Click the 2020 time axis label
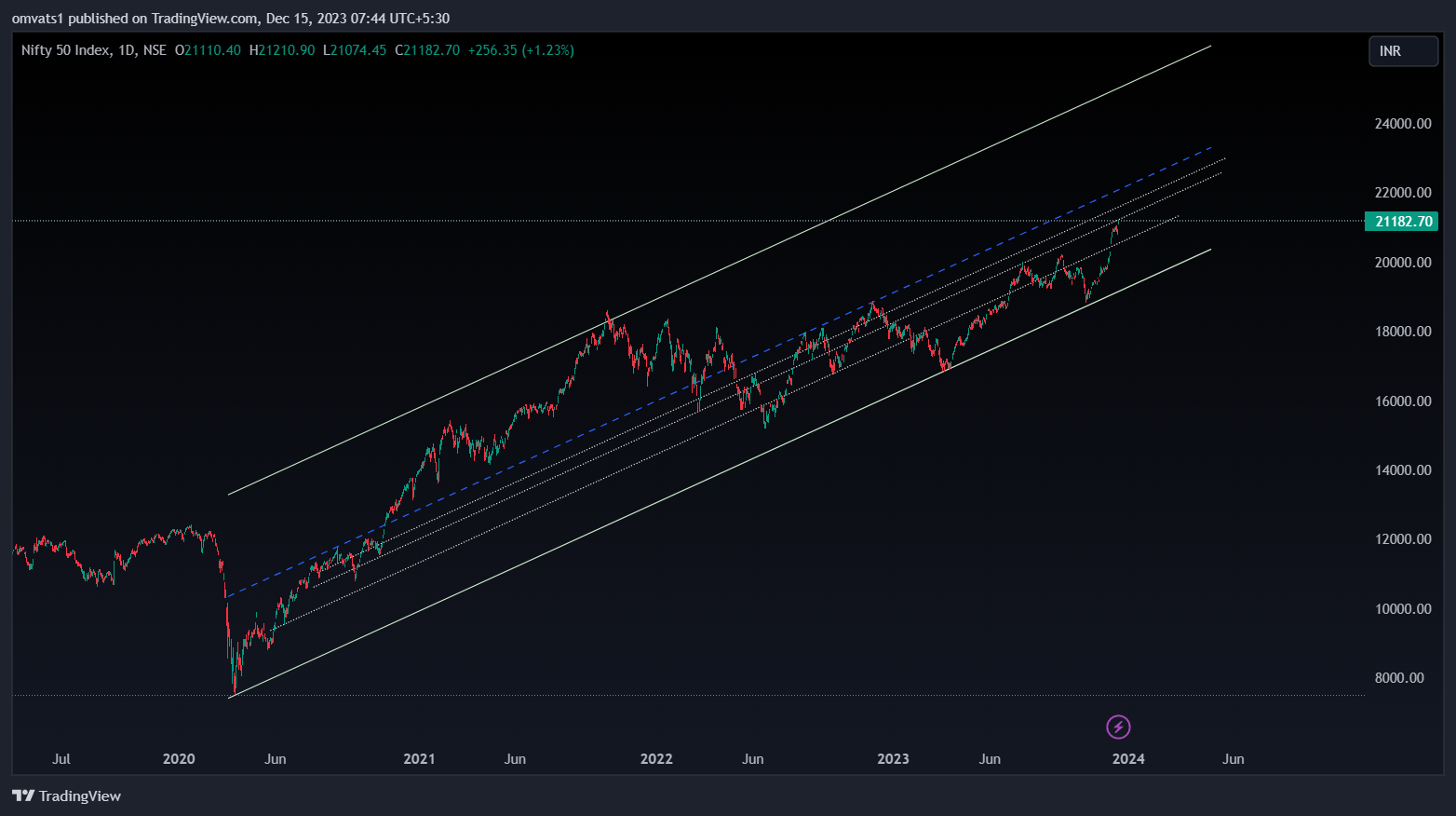The height and width of the screenshot is (816, 1456). pos(179,759)
